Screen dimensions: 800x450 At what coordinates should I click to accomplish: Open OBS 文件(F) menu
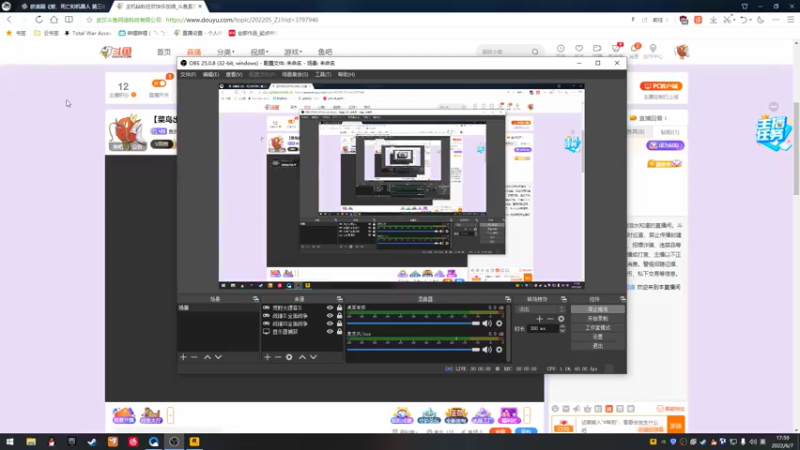click(x=188, y=74)
